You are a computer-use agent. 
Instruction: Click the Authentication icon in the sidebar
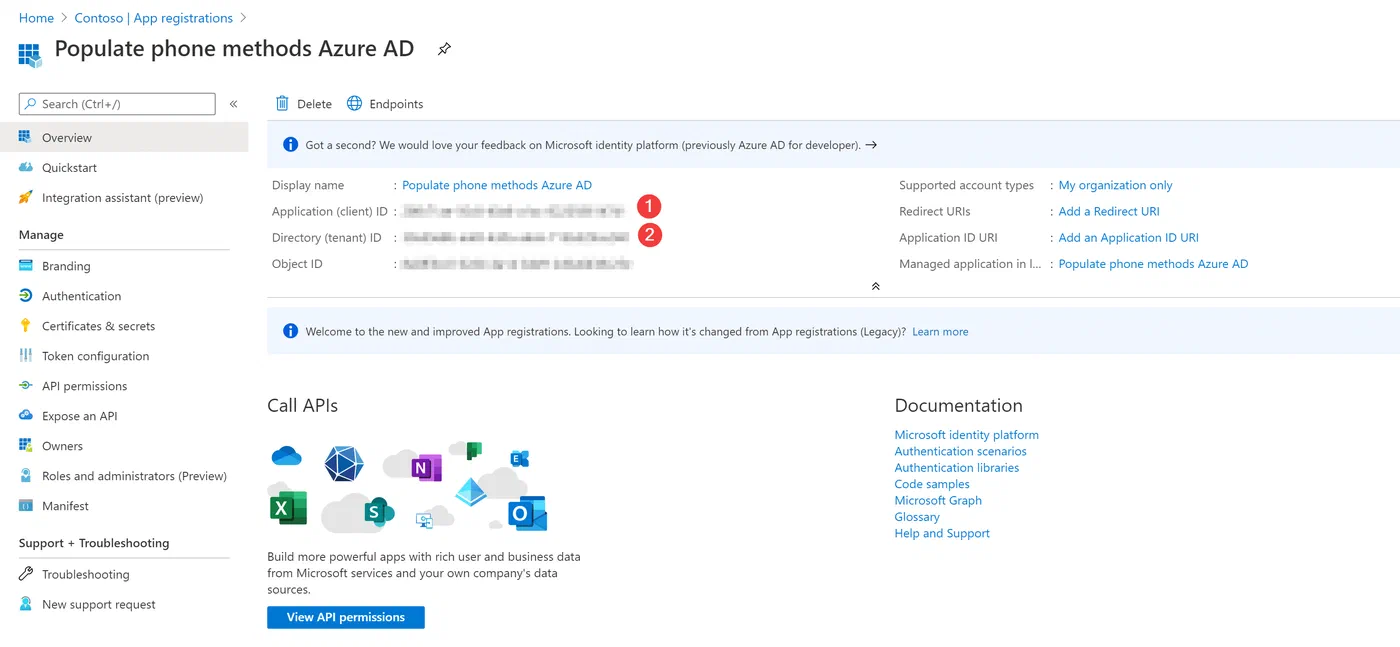pyautogui.click(x=25, y=296)
